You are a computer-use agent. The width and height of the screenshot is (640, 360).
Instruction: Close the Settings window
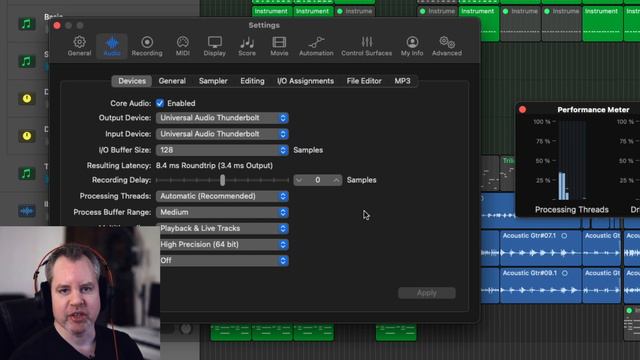pyautogui.click(x=57, y=25)
